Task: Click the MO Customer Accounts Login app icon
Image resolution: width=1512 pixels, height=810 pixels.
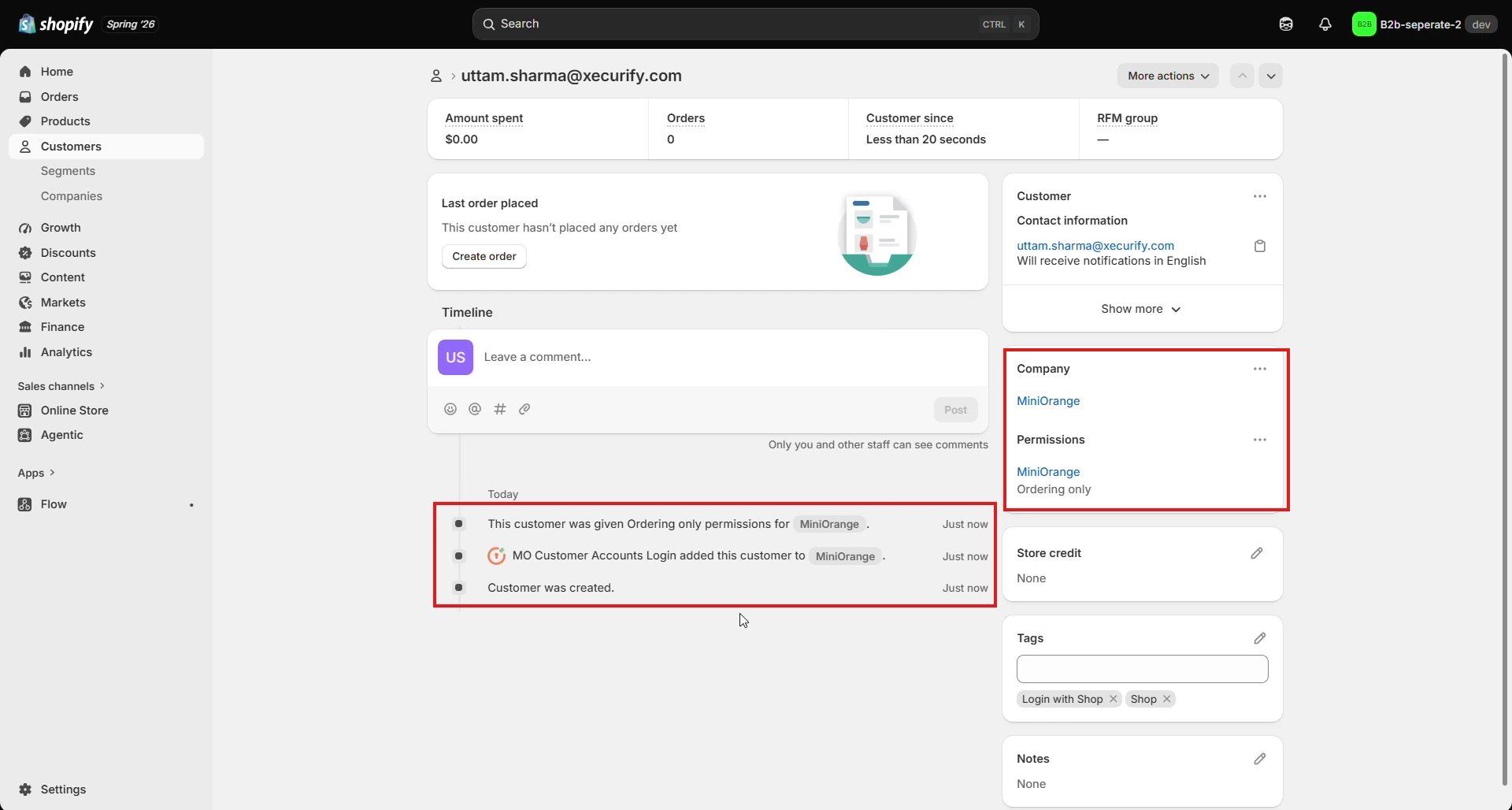Action: tap(496, 556)
